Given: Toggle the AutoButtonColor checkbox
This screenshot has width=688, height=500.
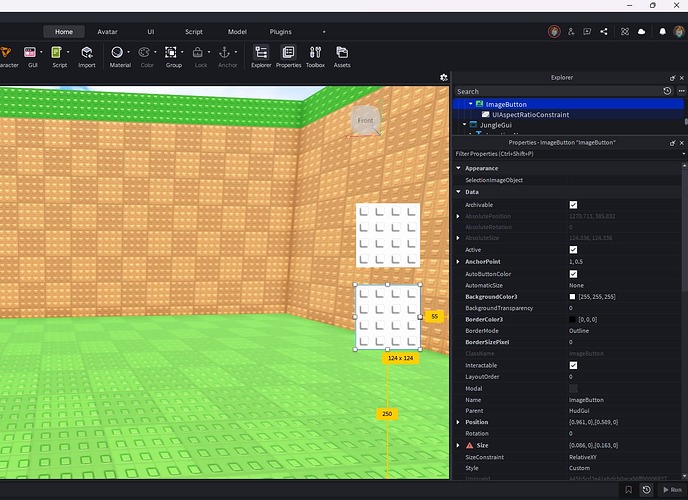Looking at the screenshot, I should pos(573,274).
